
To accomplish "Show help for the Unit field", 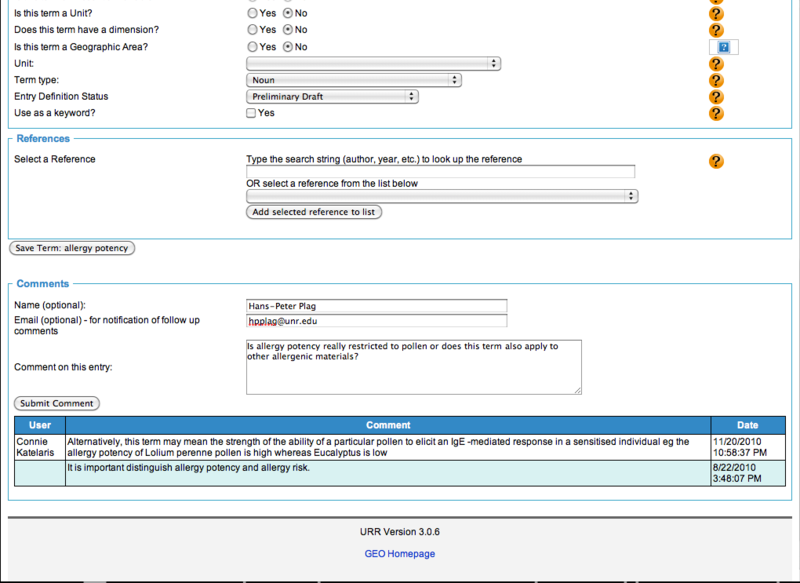I will (716, 64).
